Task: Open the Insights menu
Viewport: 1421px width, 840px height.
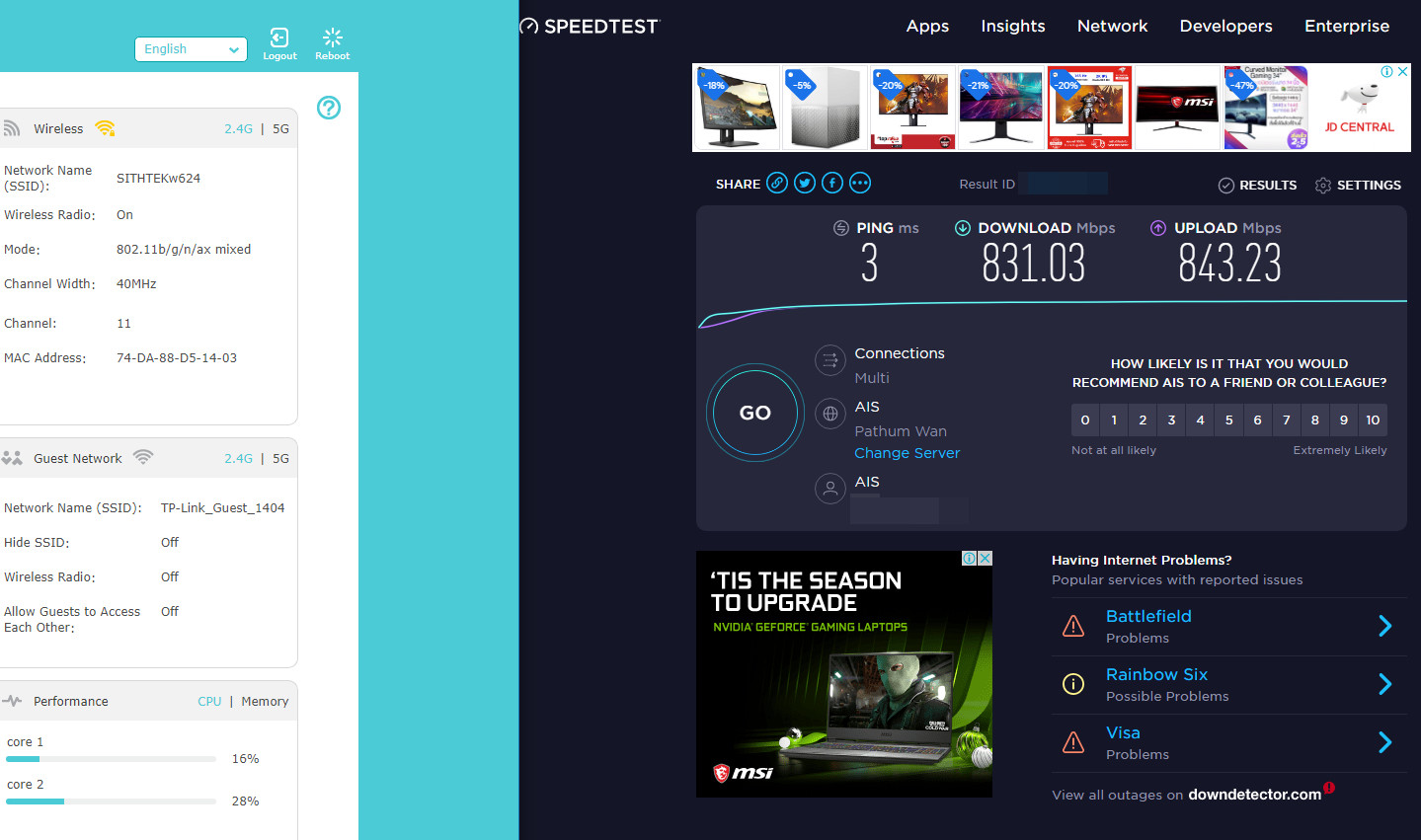Action: 1013,27
